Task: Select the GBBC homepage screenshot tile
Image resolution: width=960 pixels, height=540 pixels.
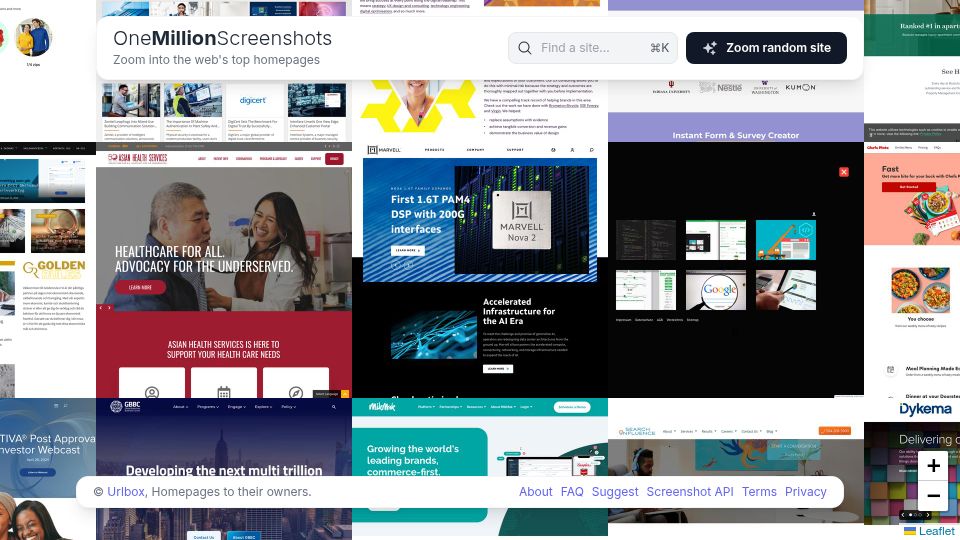Action: [x=224, y=469]
